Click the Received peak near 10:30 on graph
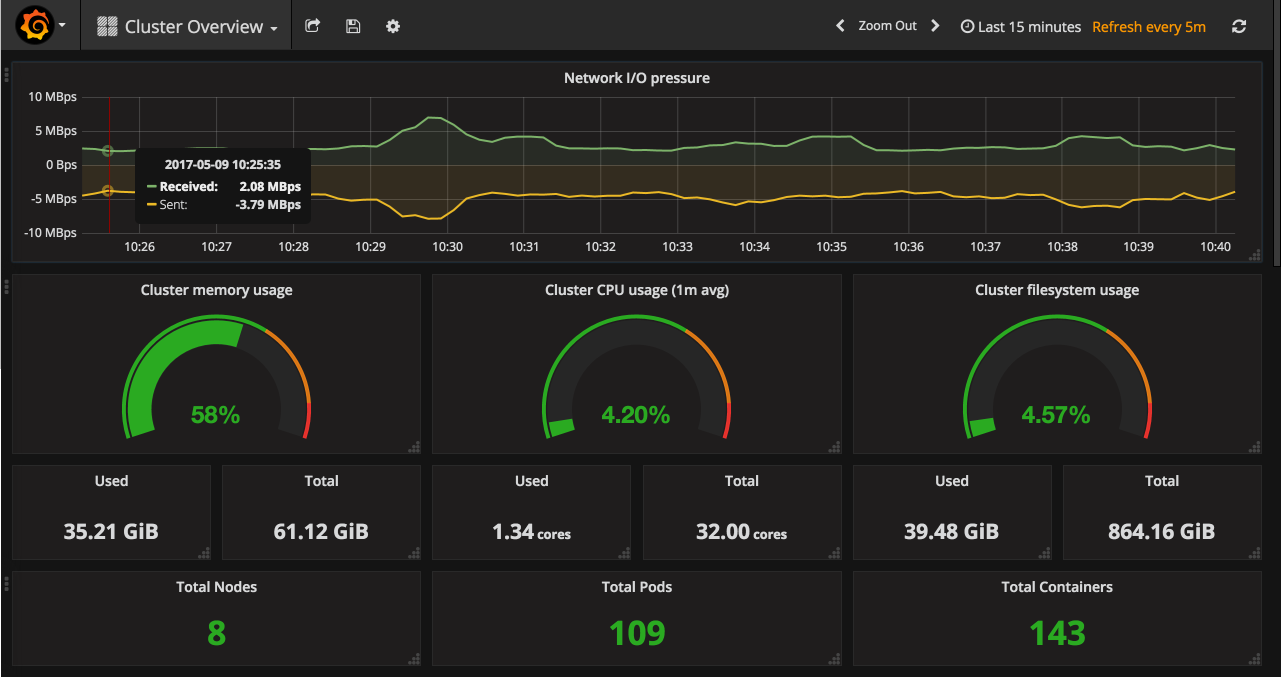 tap(433, 118)
